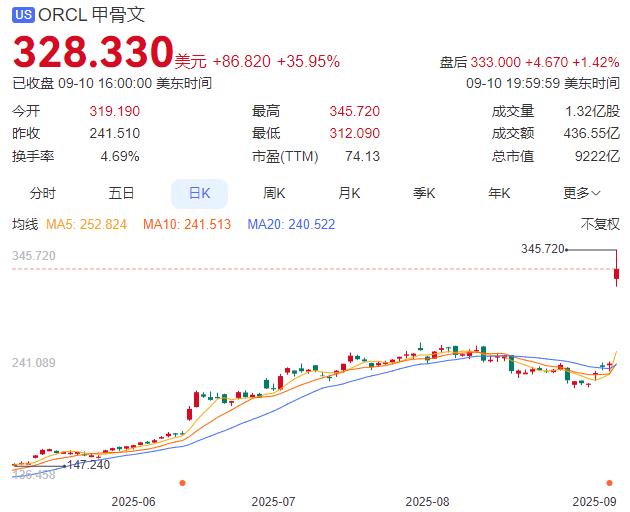
Task: Switch to the 周K weekly chart tab
Action: click(x=274, y=194)
